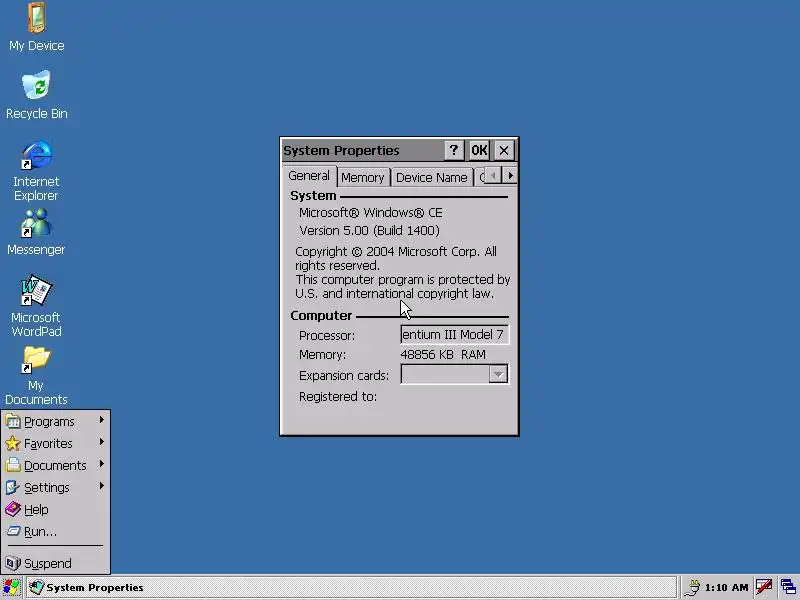Click the Processor text field
The image size is (800, 600).
click(454, 335)
